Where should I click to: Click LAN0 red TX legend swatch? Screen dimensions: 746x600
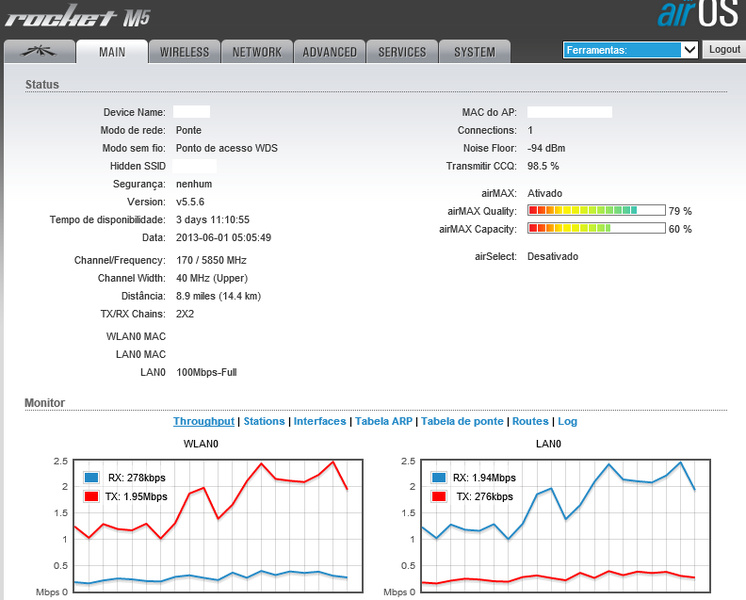438,496
